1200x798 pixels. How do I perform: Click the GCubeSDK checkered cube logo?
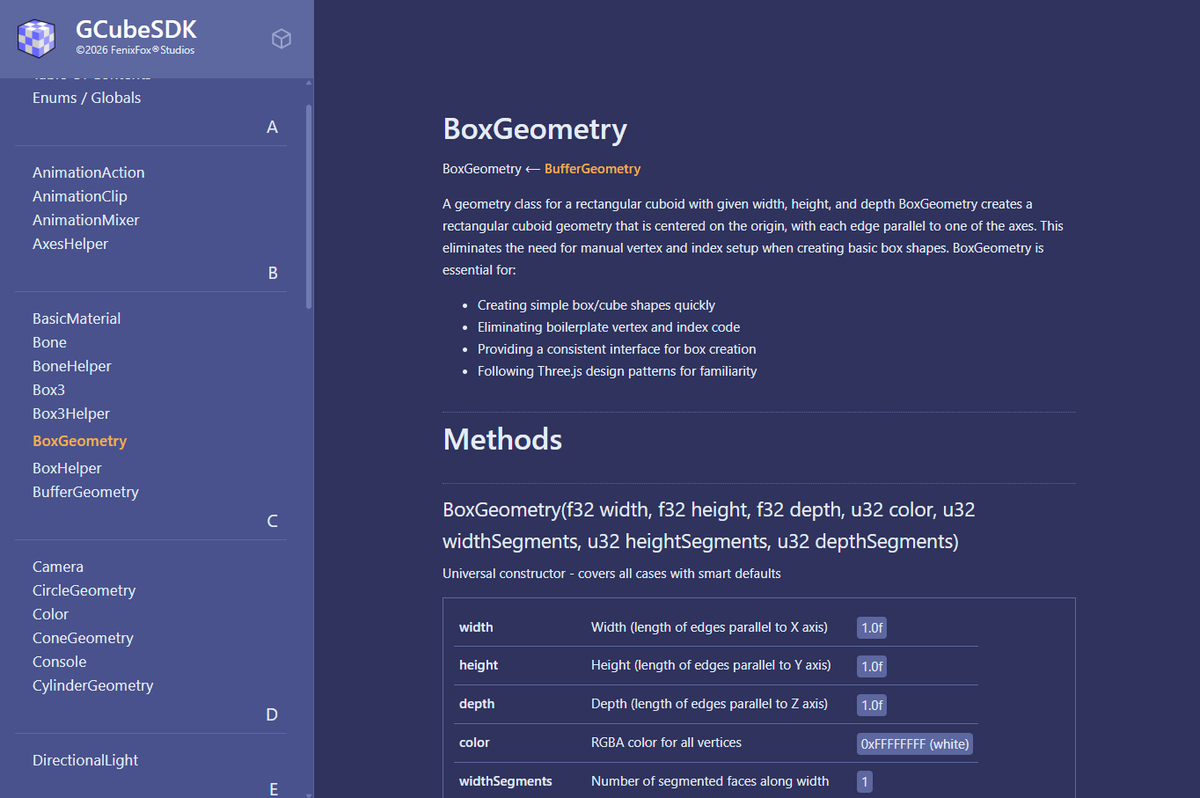[37, 38]
